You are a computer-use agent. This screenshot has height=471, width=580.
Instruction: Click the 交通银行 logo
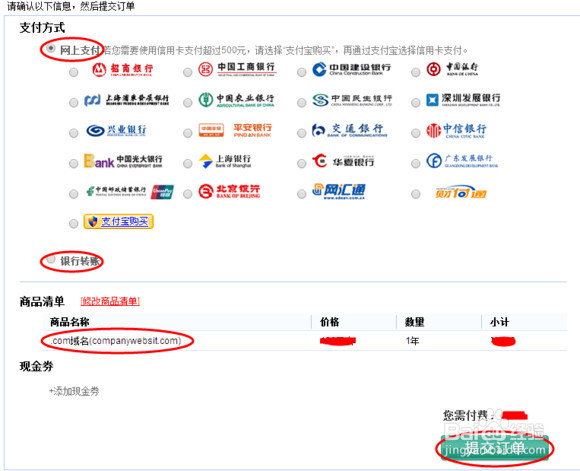(349, 130)
